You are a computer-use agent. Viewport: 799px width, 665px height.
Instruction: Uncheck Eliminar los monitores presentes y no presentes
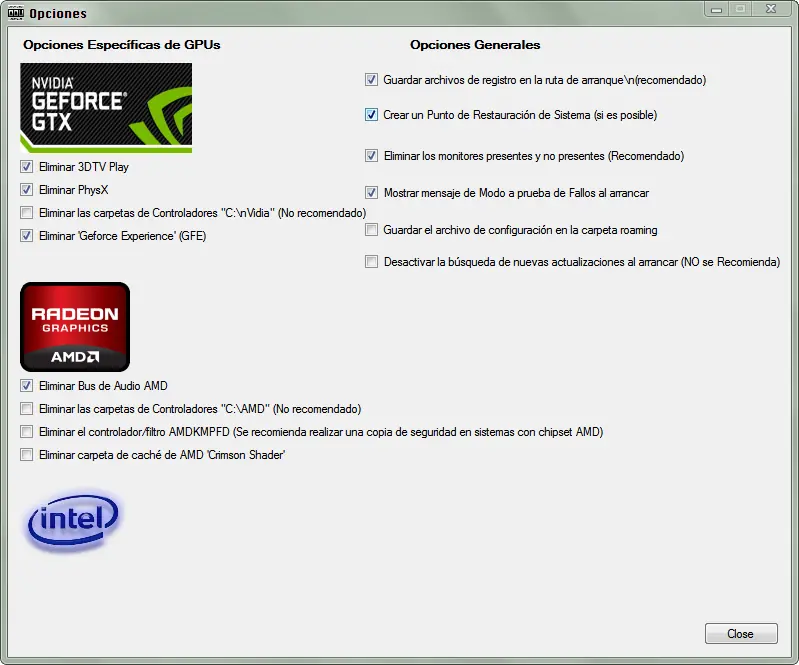pos(371,155)
